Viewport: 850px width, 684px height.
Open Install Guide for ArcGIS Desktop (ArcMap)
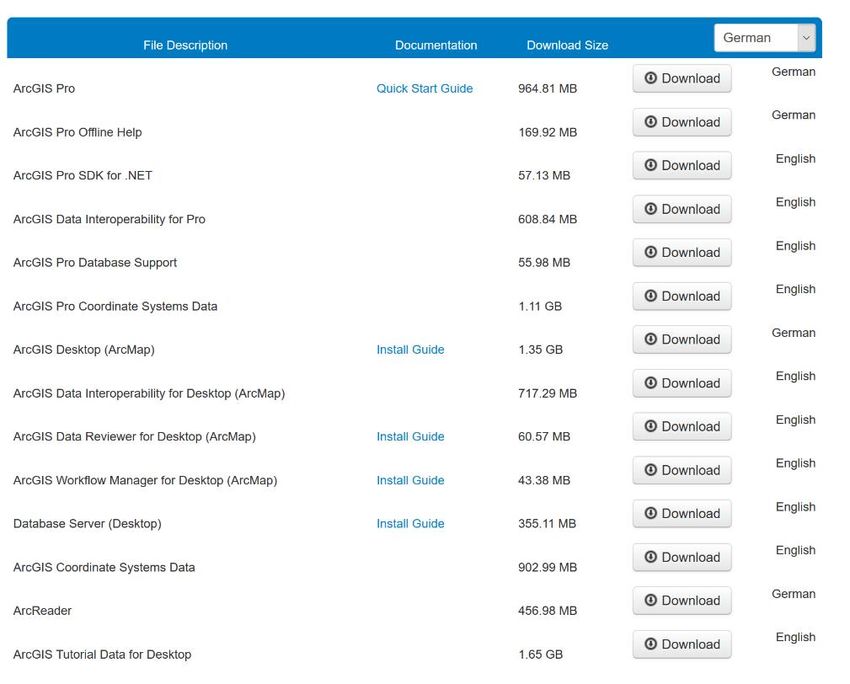[410, 350]
